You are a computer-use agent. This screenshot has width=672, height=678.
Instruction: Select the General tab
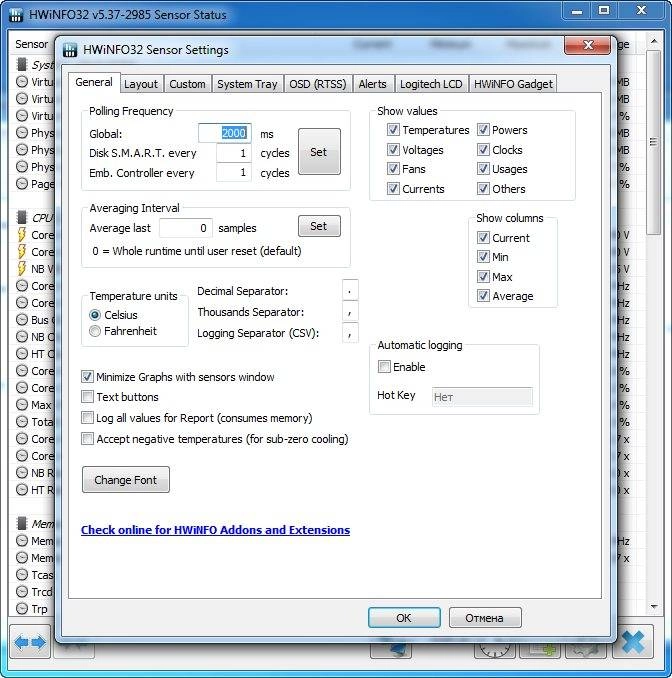(94, 82)
